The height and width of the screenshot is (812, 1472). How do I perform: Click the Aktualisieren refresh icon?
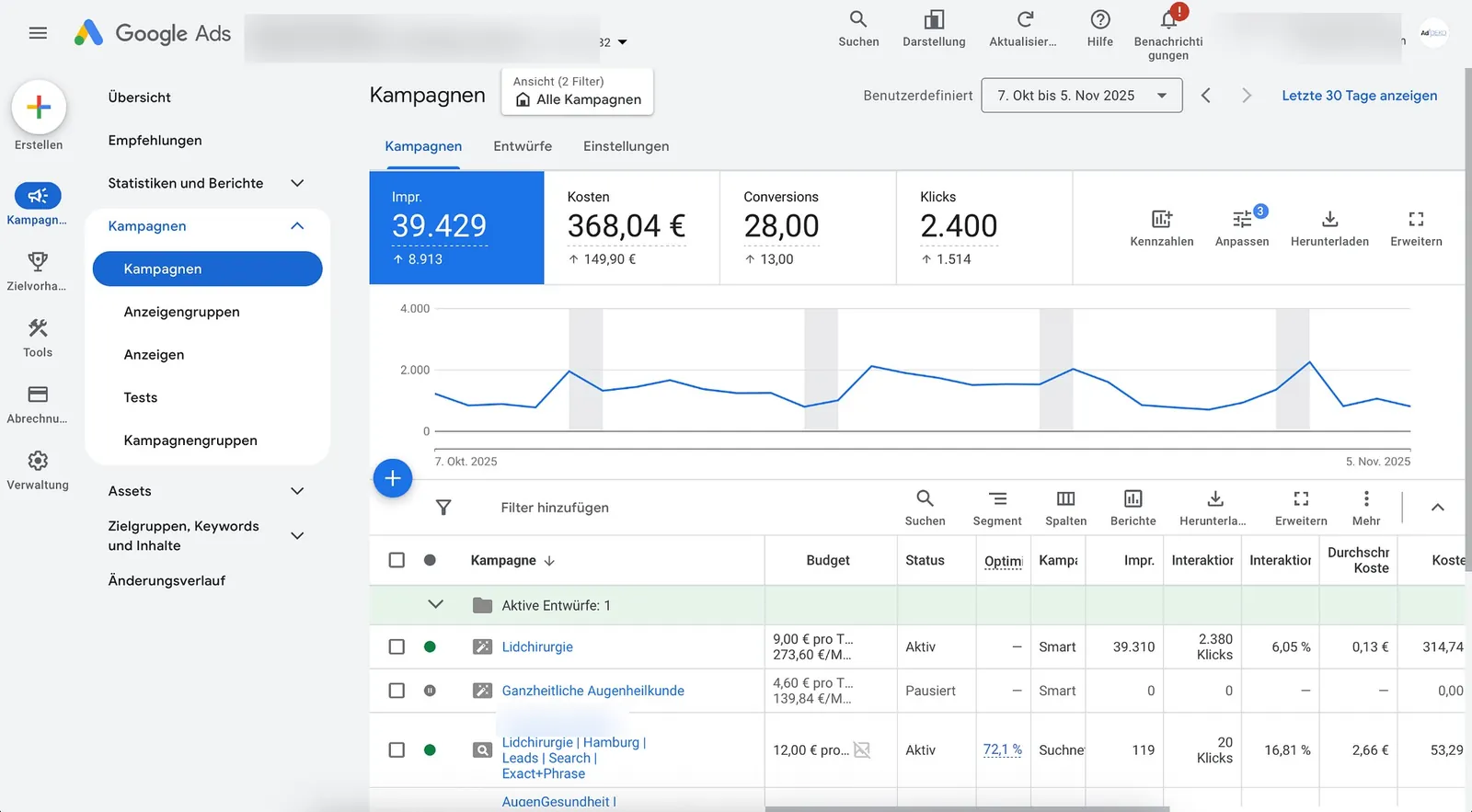(x=1025, y=19)
